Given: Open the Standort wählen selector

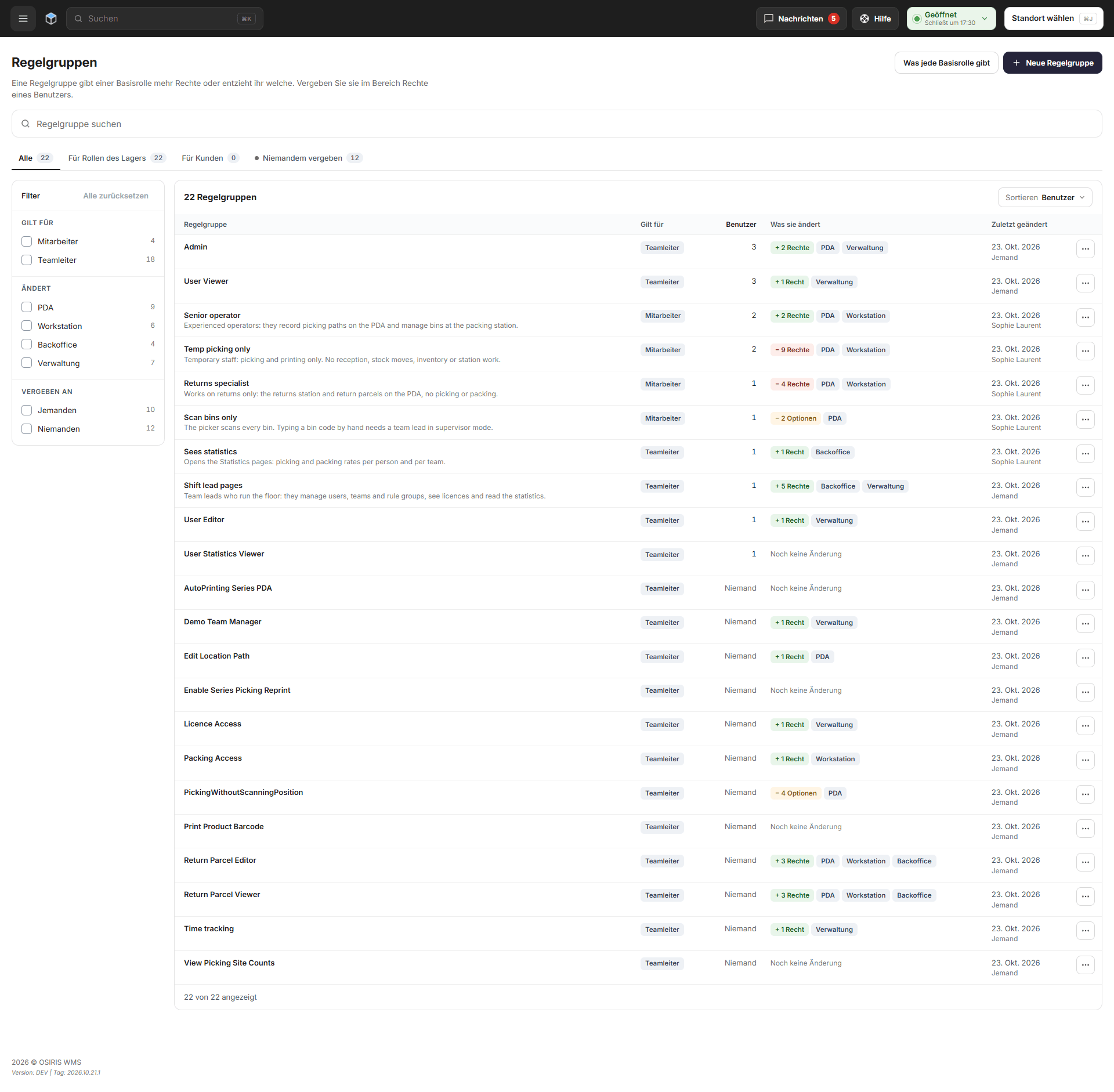Looking at the screenshot, I should click(x=1053, y=19).
